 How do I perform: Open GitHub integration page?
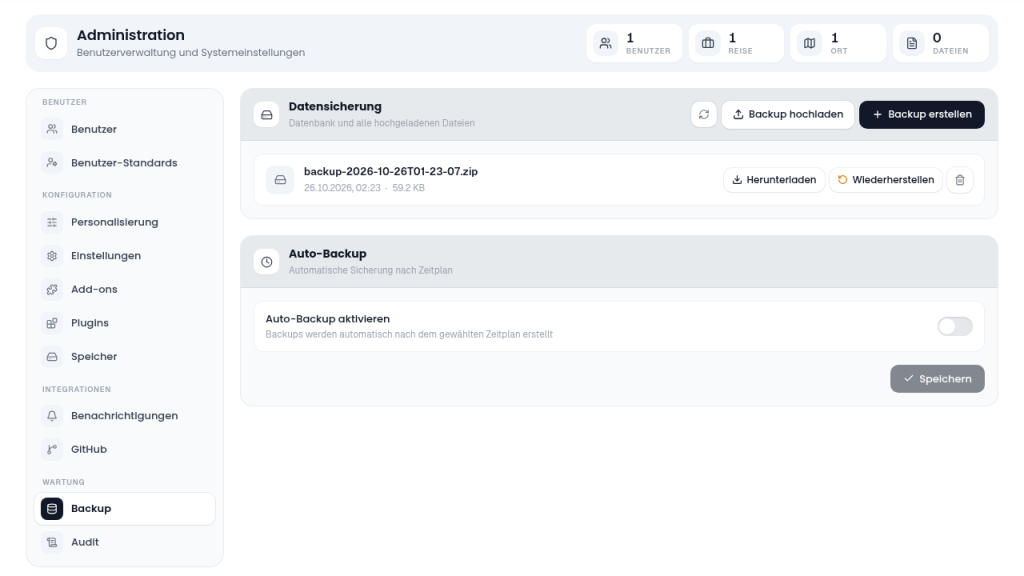[125, 449]
